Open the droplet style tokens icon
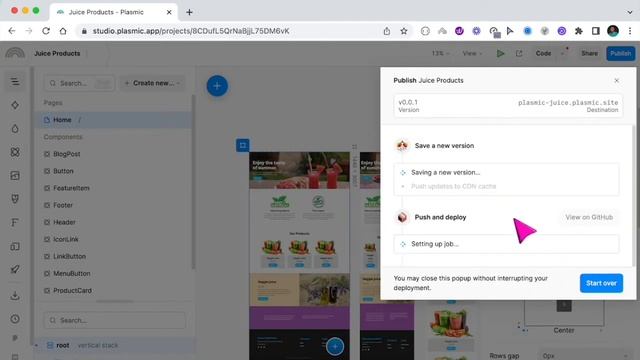Viewport: 640px width, 360px height. coord(15,129)
